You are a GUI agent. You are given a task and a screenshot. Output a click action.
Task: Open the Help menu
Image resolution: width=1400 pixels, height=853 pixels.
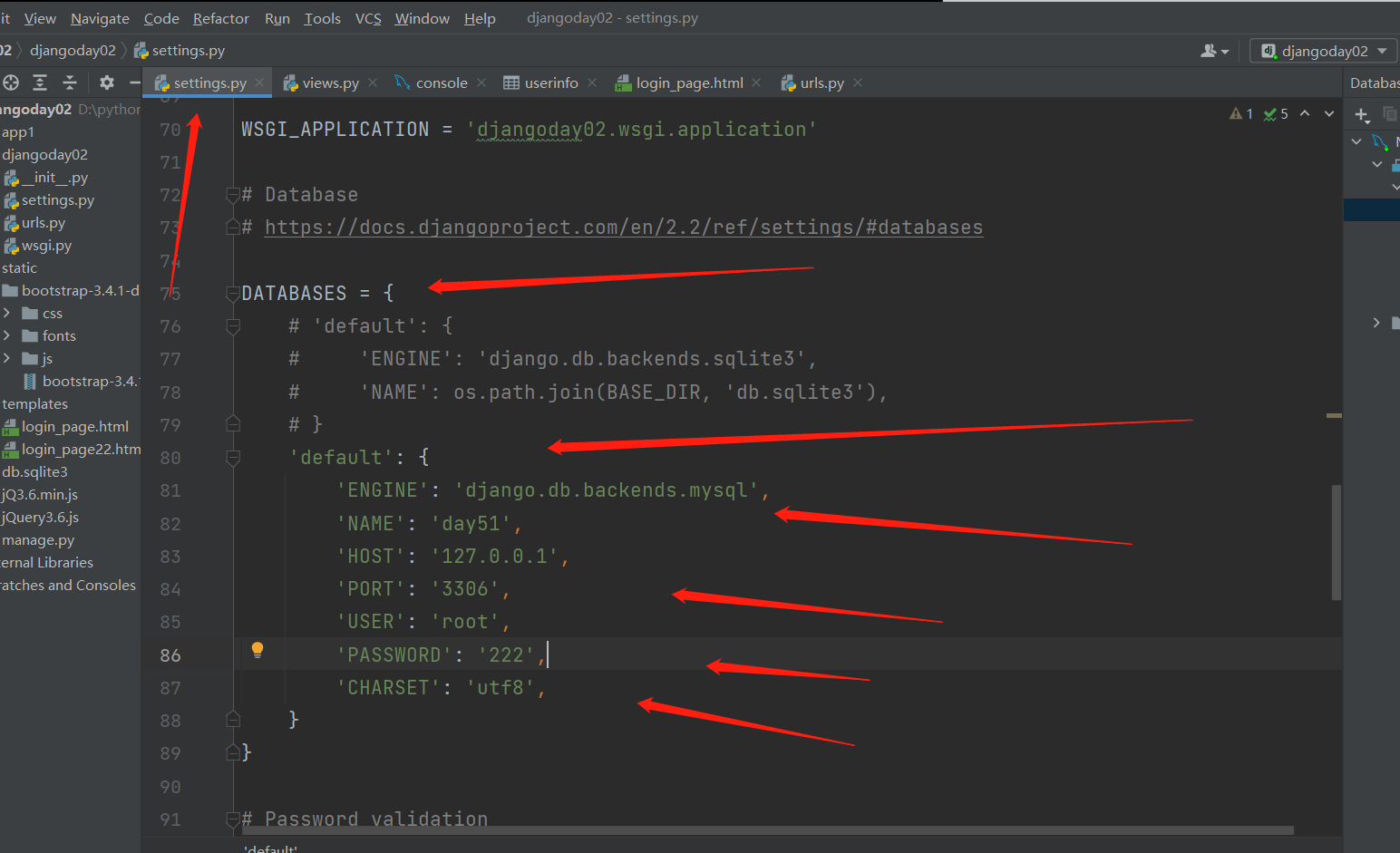click(x=480, y=18)
